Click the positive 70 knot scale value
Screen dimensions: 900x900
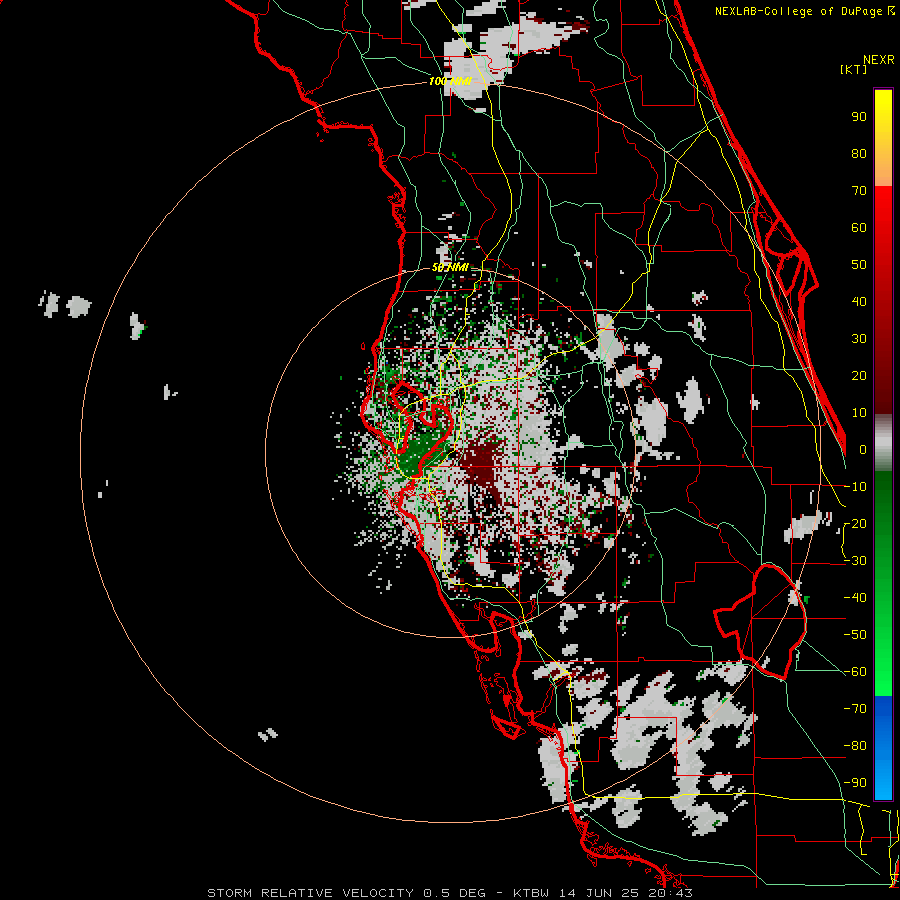(859, 191)
